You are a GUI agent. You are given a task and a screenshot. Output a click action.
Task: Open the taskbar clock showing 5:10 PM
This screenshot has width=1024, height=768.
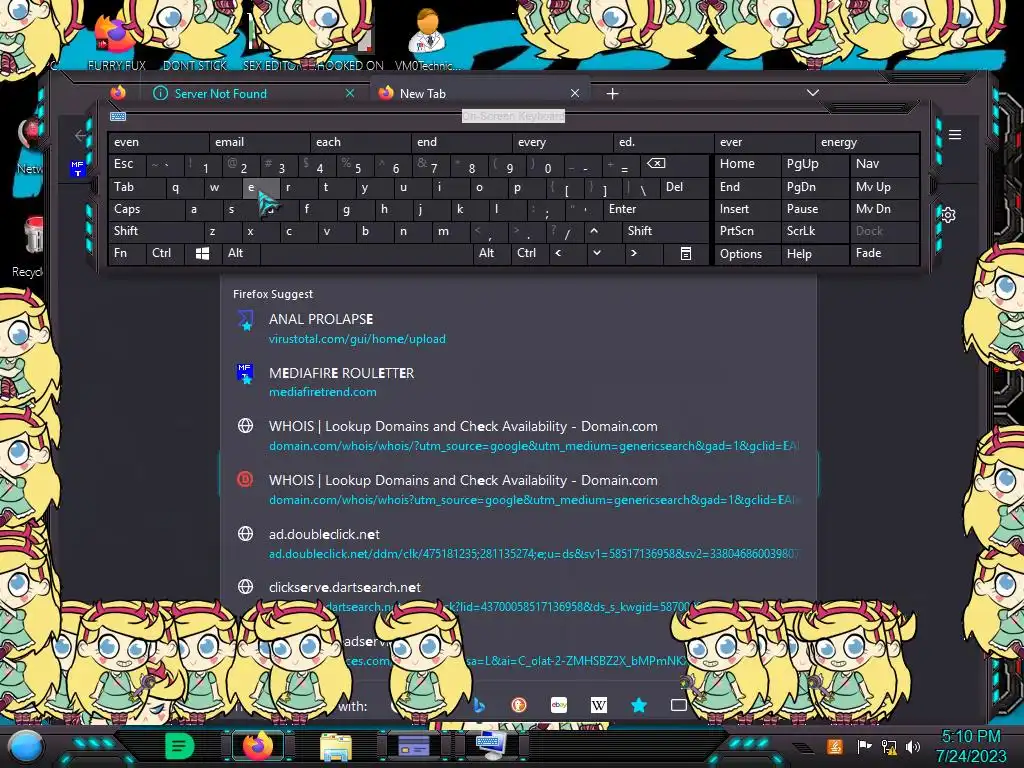coord(971,746)
